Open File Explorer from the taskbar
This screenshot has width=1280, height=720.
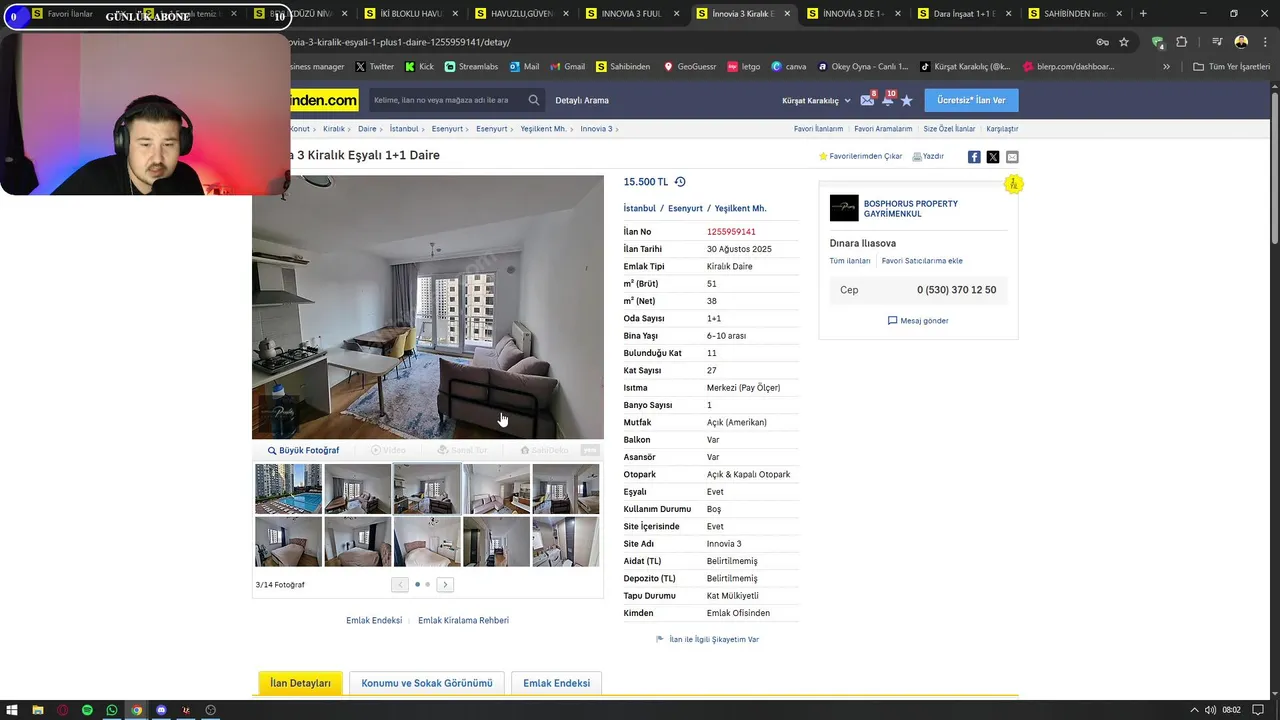[38, 710]
